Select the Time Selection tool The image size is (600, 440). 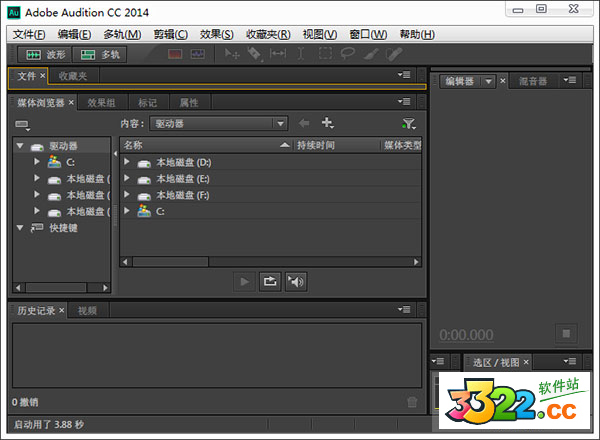tap(301, 54)
